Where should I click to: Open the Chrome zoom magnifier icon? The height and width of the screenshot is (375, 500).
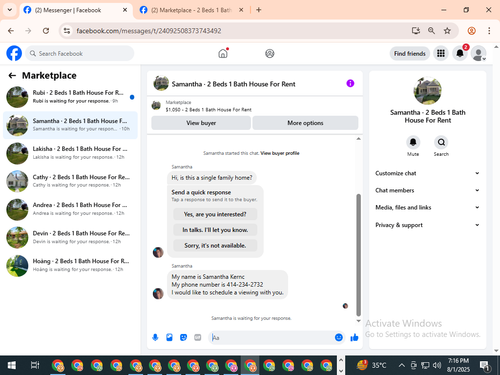(x=431, y=31)
